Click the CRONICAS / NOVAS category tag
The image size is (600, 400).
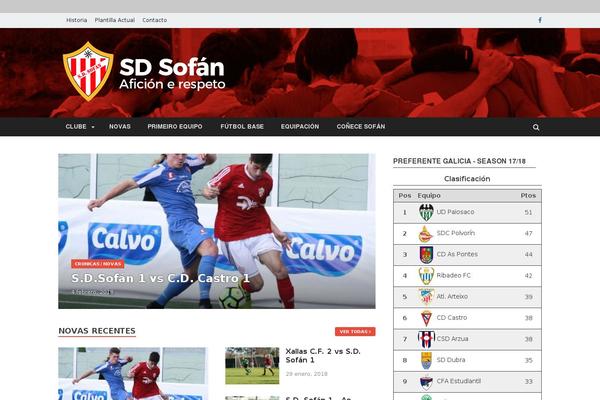(x=98, y=264)
